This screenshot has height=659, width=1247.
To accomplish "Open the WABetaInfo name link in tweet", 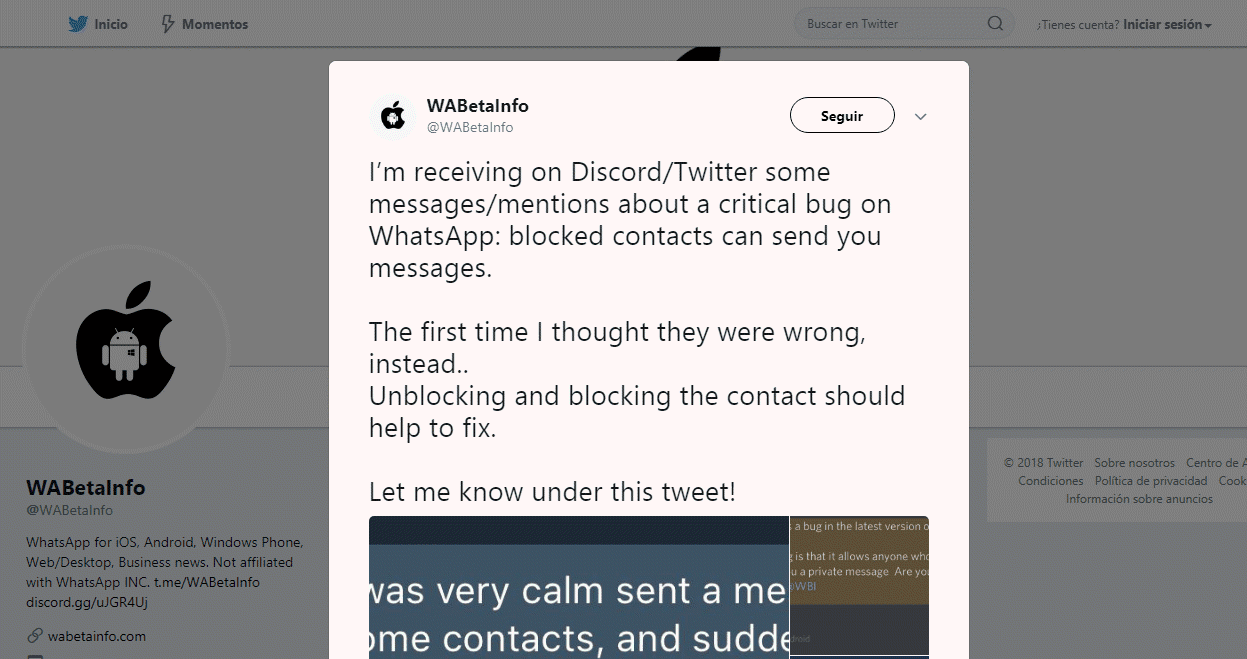I will [x=478, y=106].
